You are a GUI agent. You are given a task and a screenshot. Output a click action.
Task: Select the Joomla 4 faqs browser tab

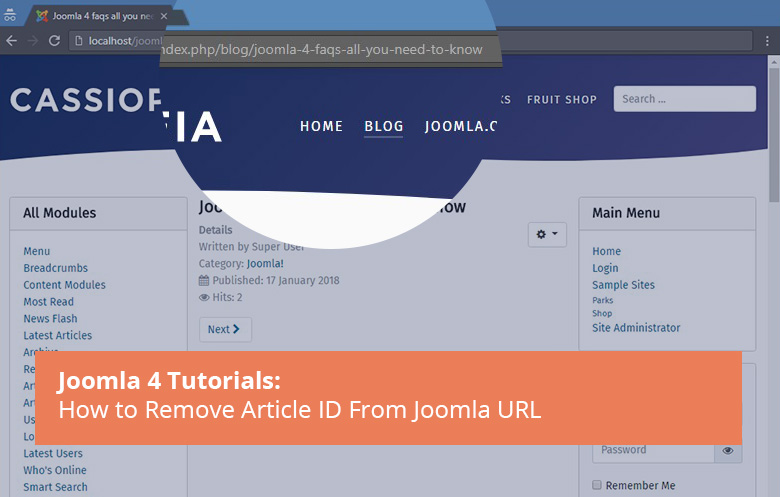[x=103, y=16]
